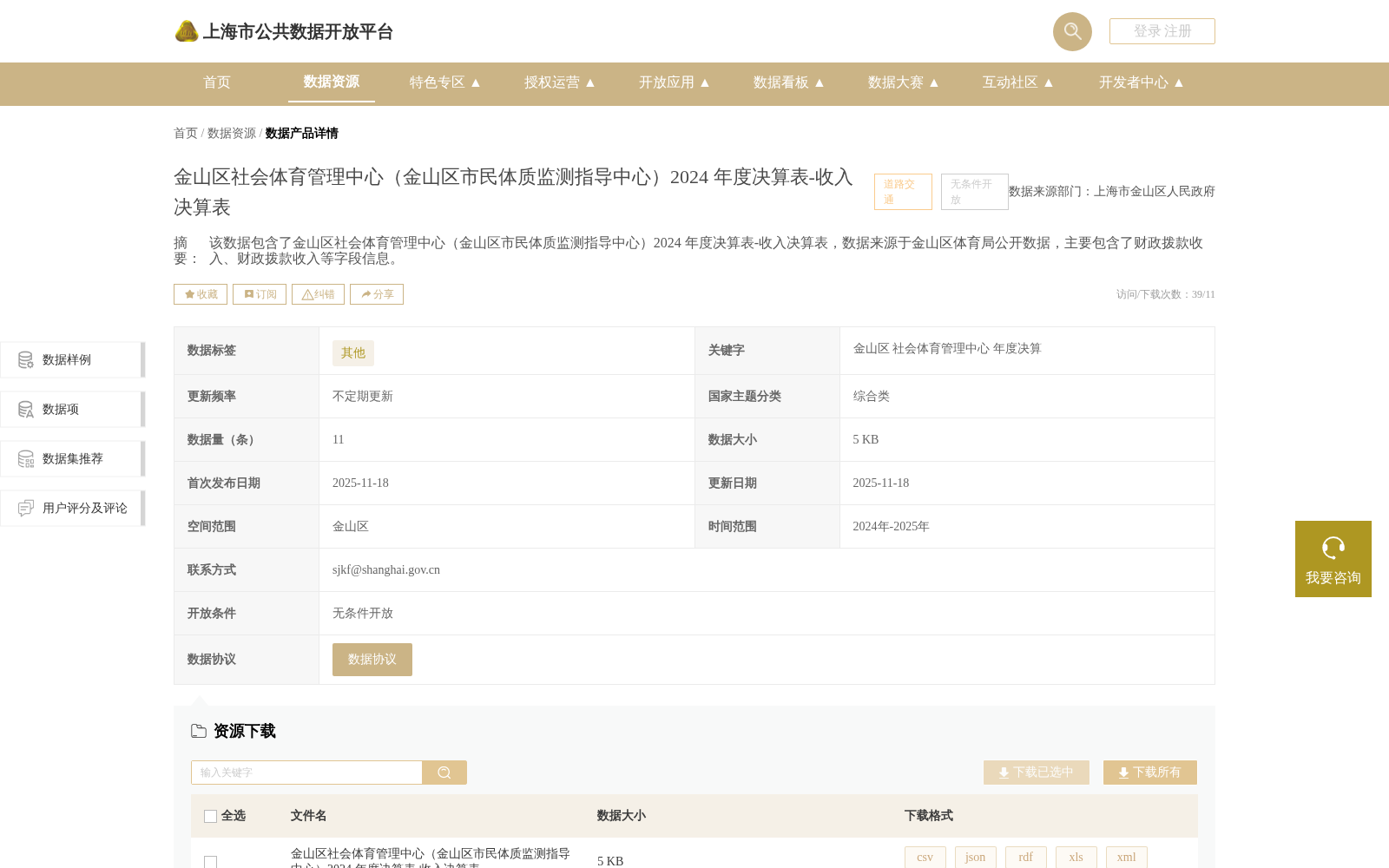Click the email sjkf@shanghai.gov.cn
1389x868 pixels.
[x=386, y=570]
